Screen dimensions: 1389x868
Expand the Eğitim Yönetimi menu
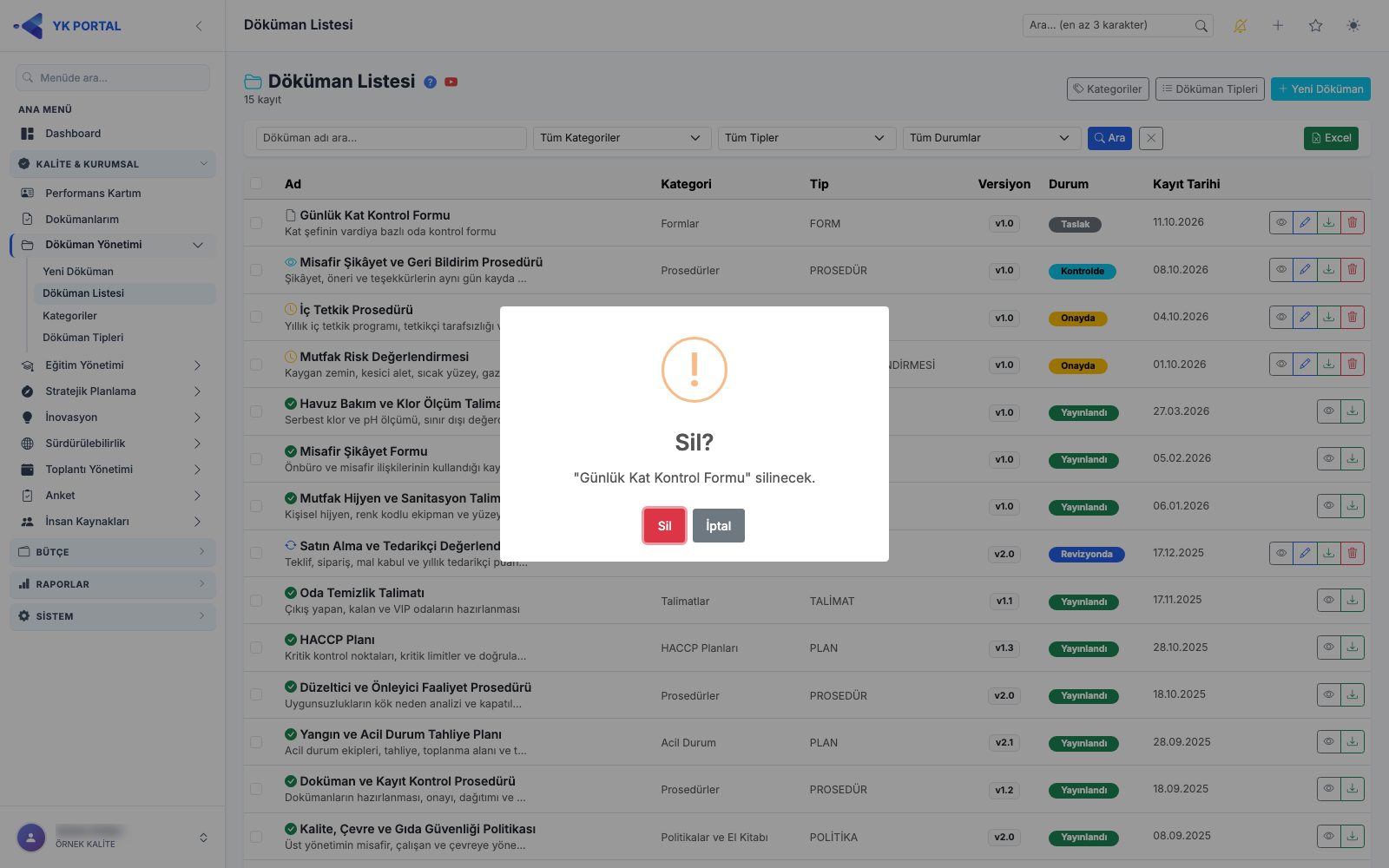tap(113, 365)
